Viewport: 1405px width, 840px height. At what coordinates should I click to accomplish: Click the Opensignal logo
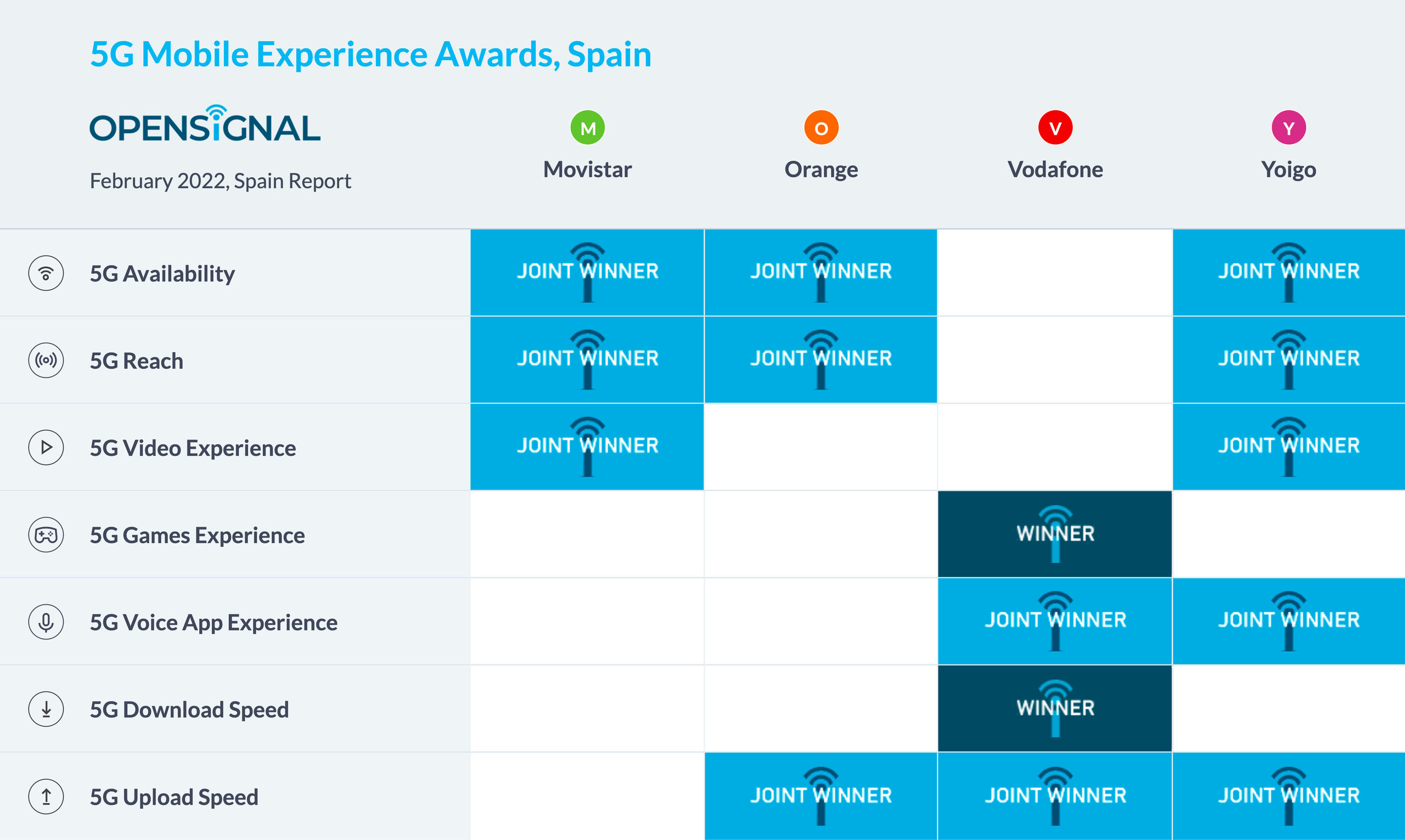205,124
